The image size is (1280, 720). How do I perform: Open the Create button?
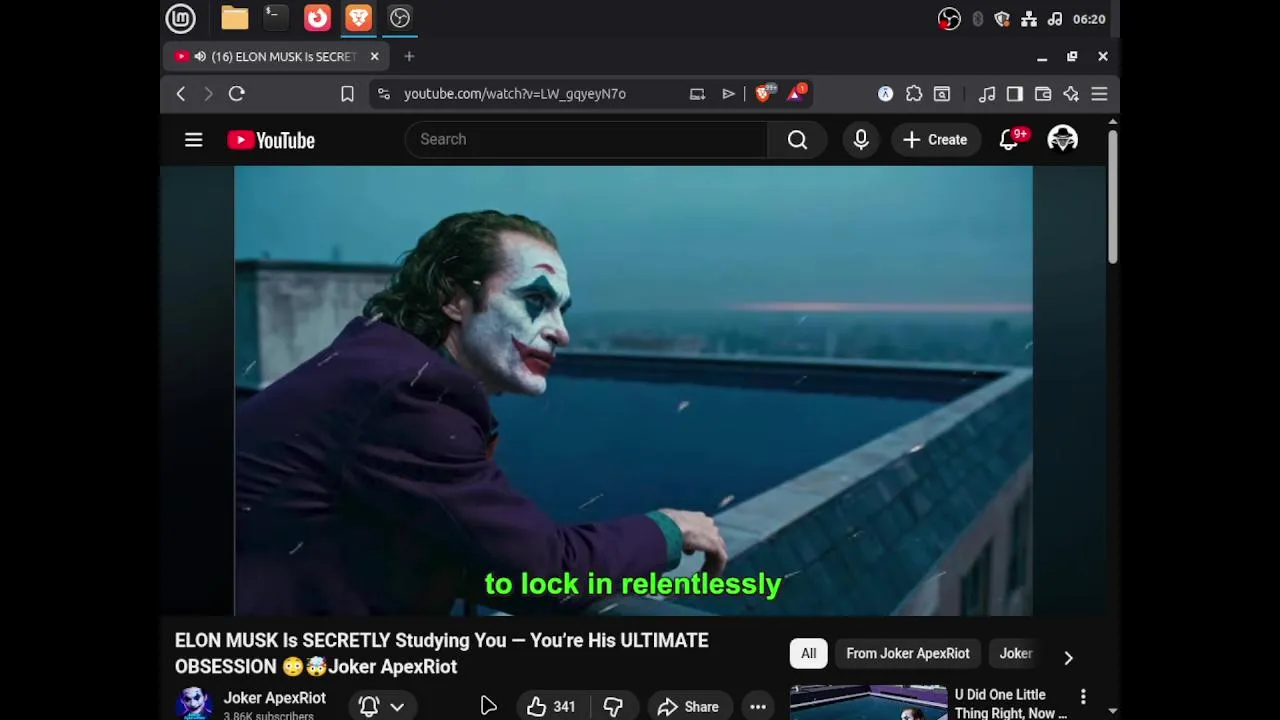[x=935, y=140]
